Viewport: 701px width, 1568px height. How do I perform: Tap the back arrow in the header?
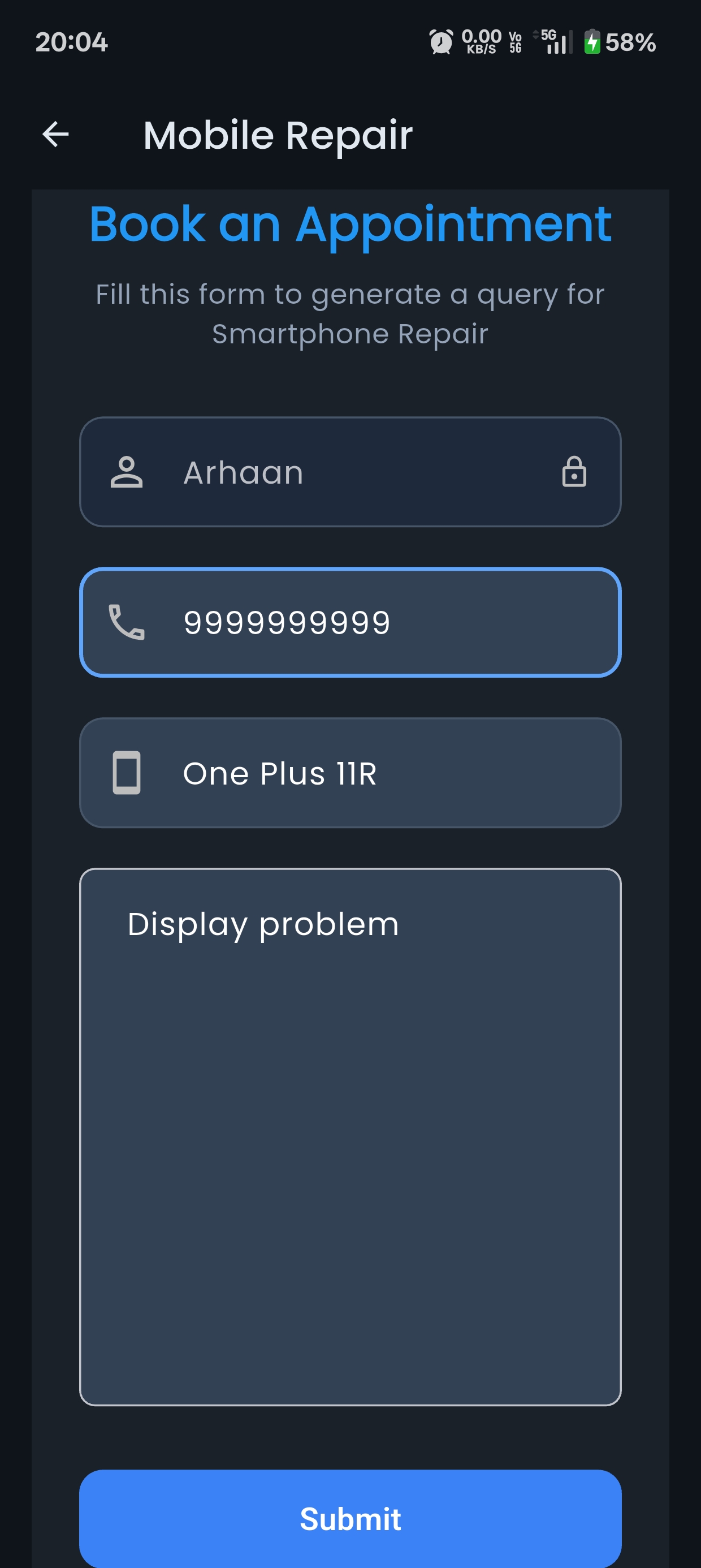(55, 134)
